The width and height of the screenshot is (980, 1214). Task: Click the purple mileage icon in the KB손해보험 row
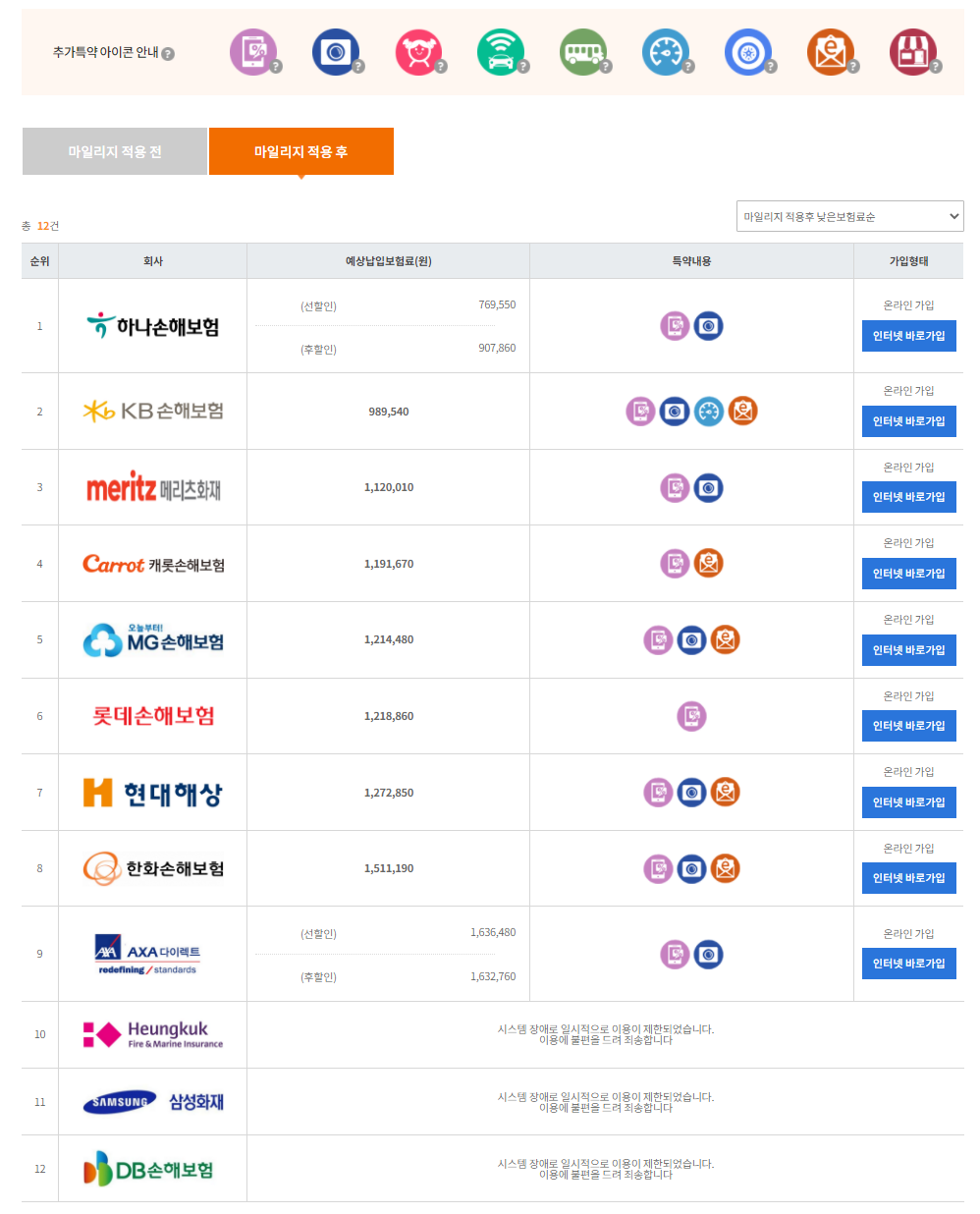click(640, 412)
